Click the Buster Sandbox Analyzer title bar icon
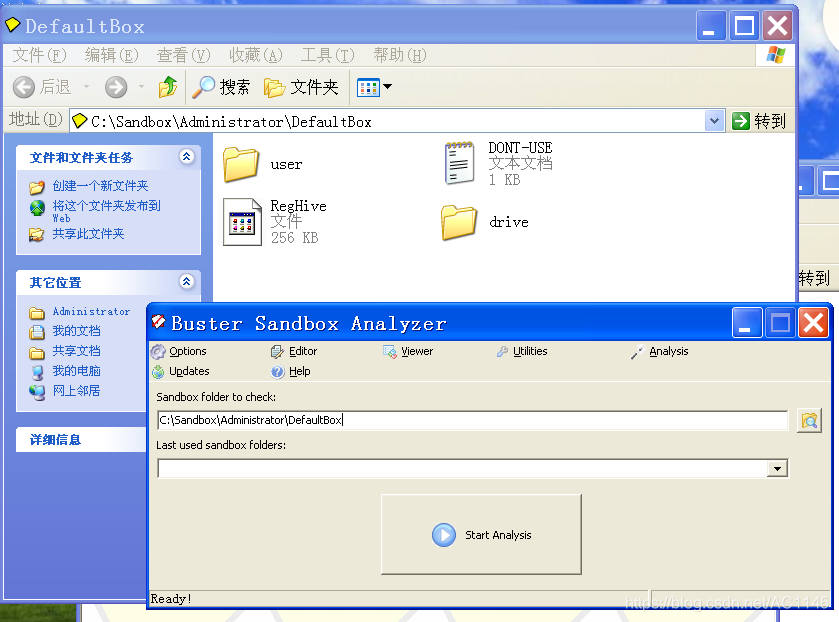 pos(158,322)
